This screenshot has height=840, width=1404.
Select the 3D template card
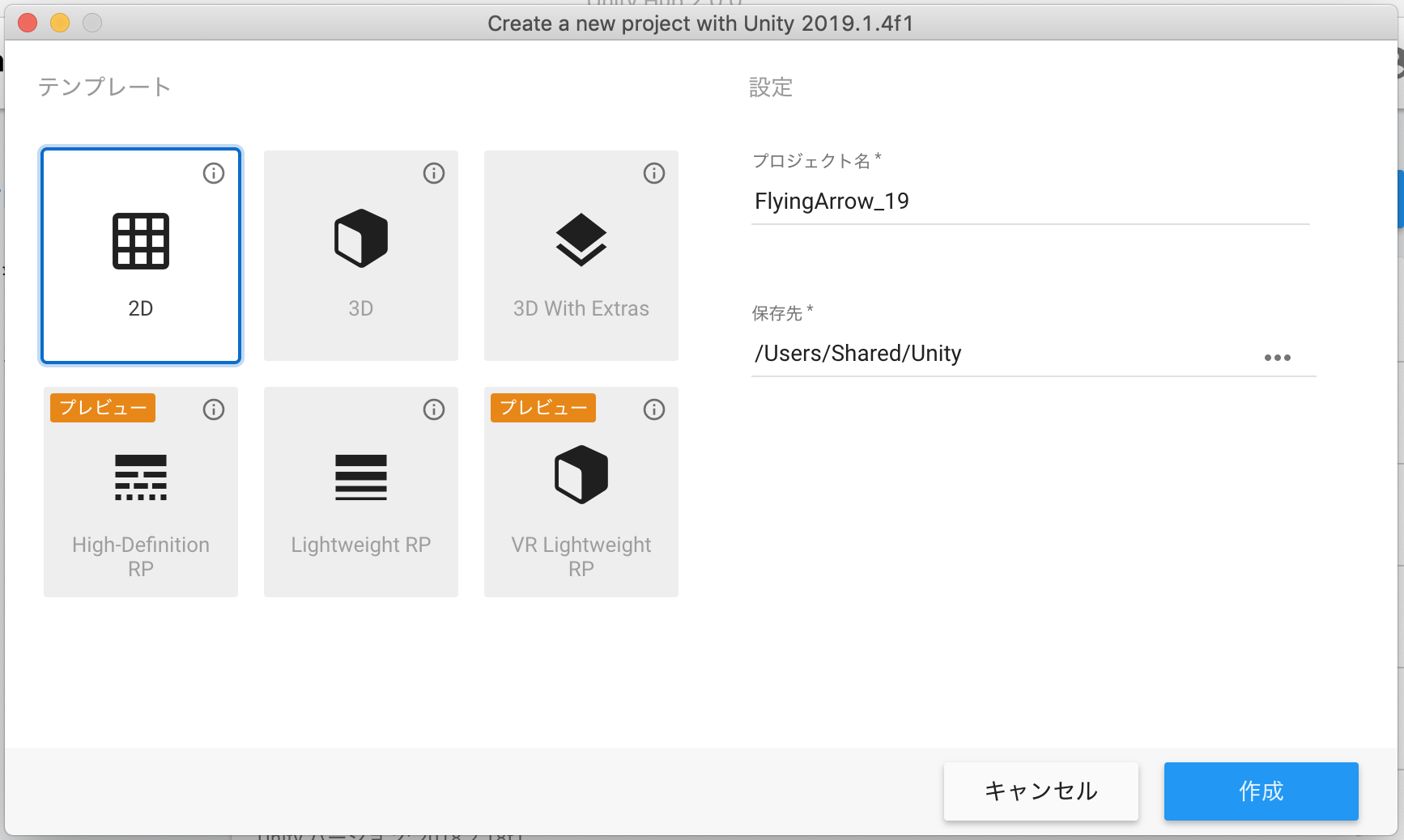(361, 256)
